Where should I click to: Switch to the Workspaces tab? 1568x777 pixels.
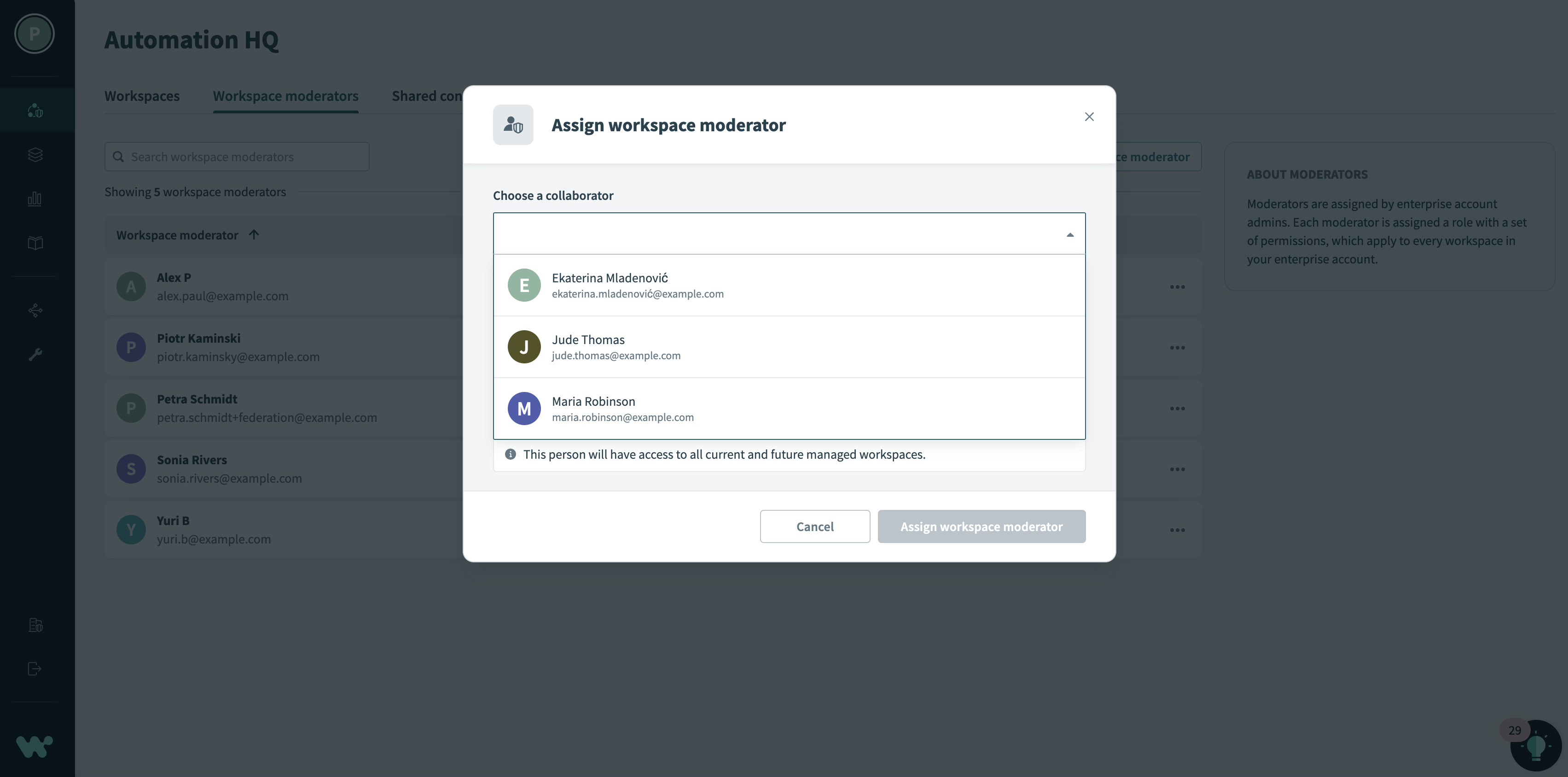pyautogui.click(x=142, y=96)
